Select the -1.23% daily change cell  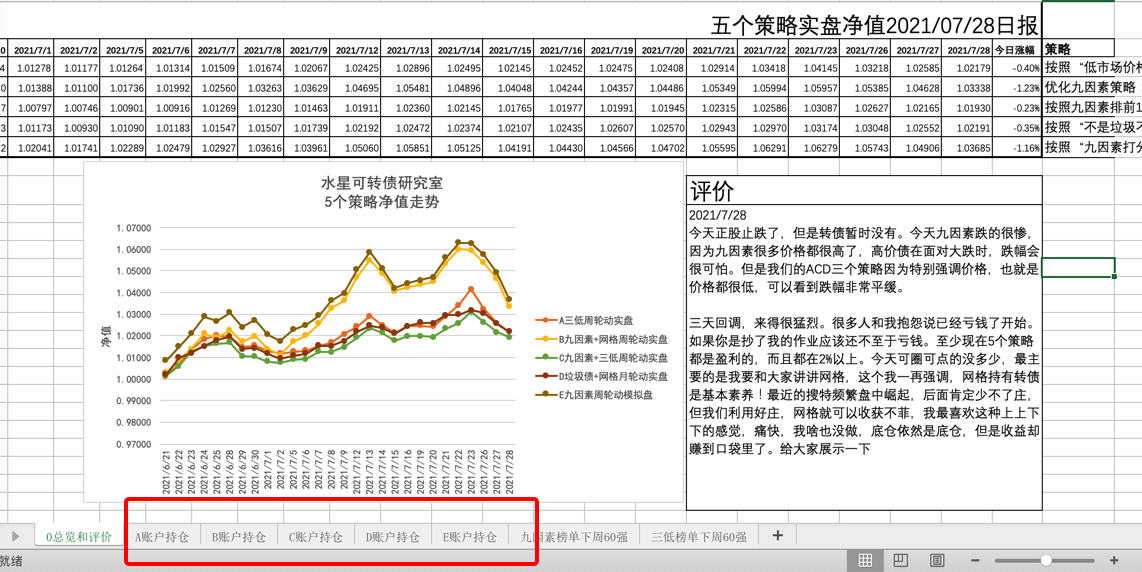(x=1018, y=87)
